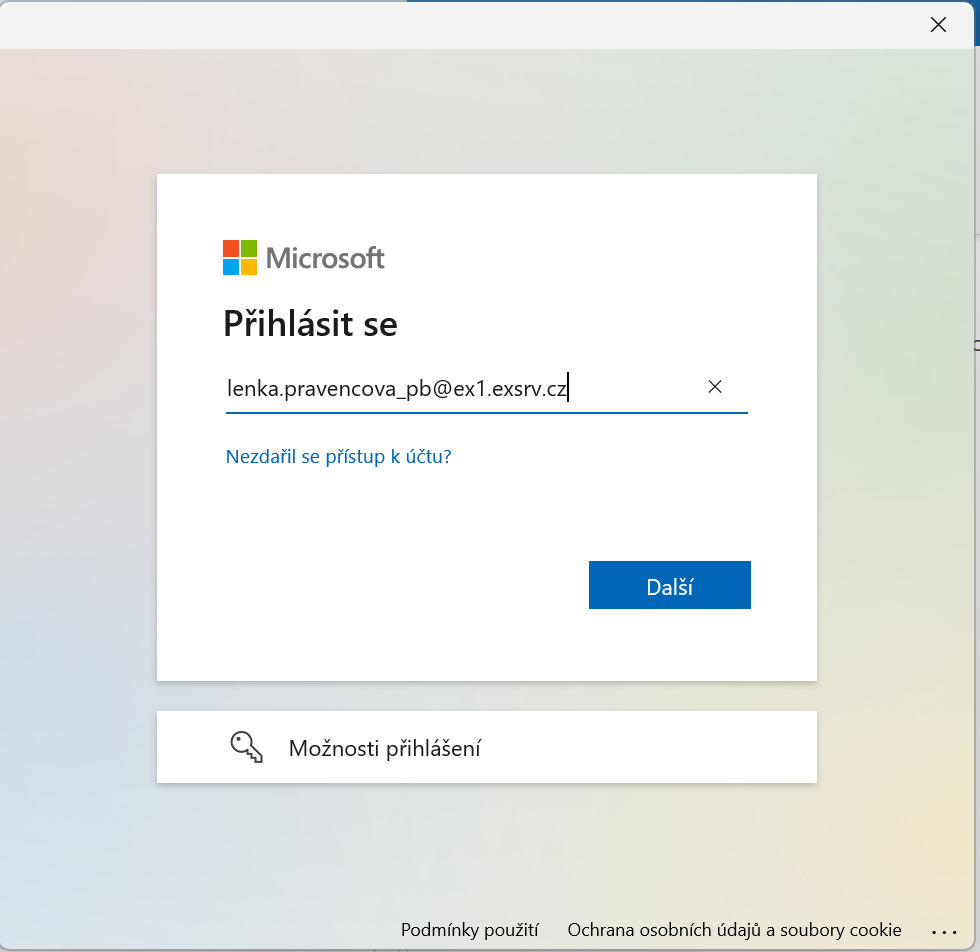Image resolution: width=980 pixels, height=952 pixels.
Task: Open the "Možnosti přihlášení" sign-in options
Action: (x=385, y=748)
